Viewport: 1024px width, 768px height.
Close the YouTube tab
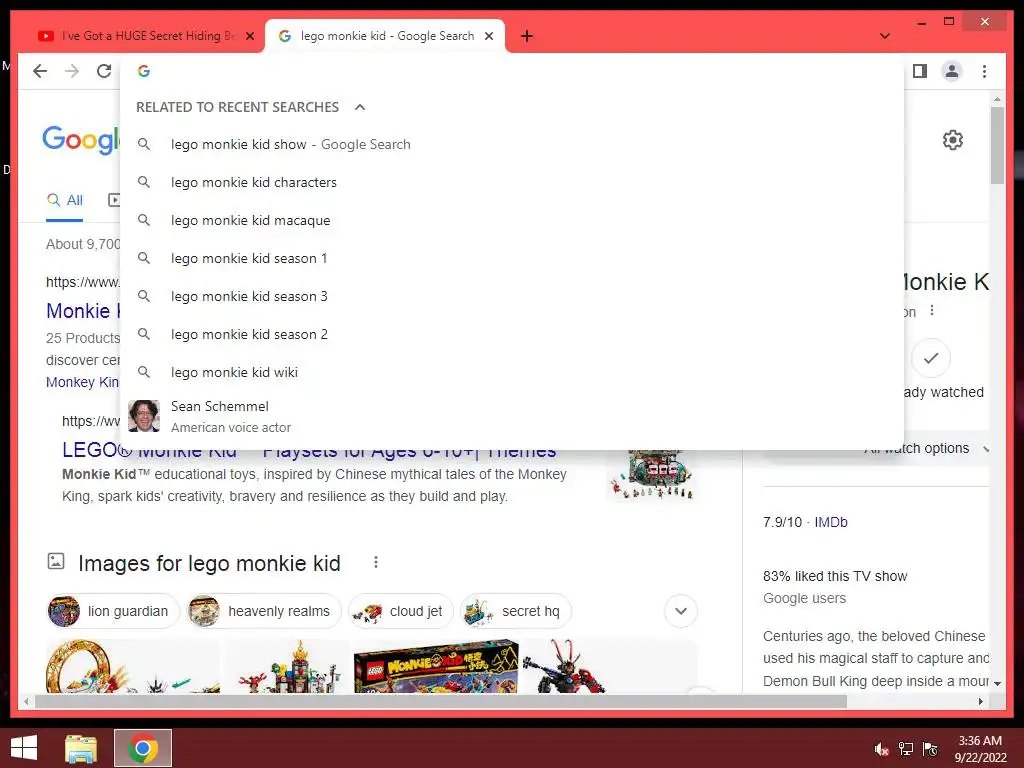click(x=249, y=36)
